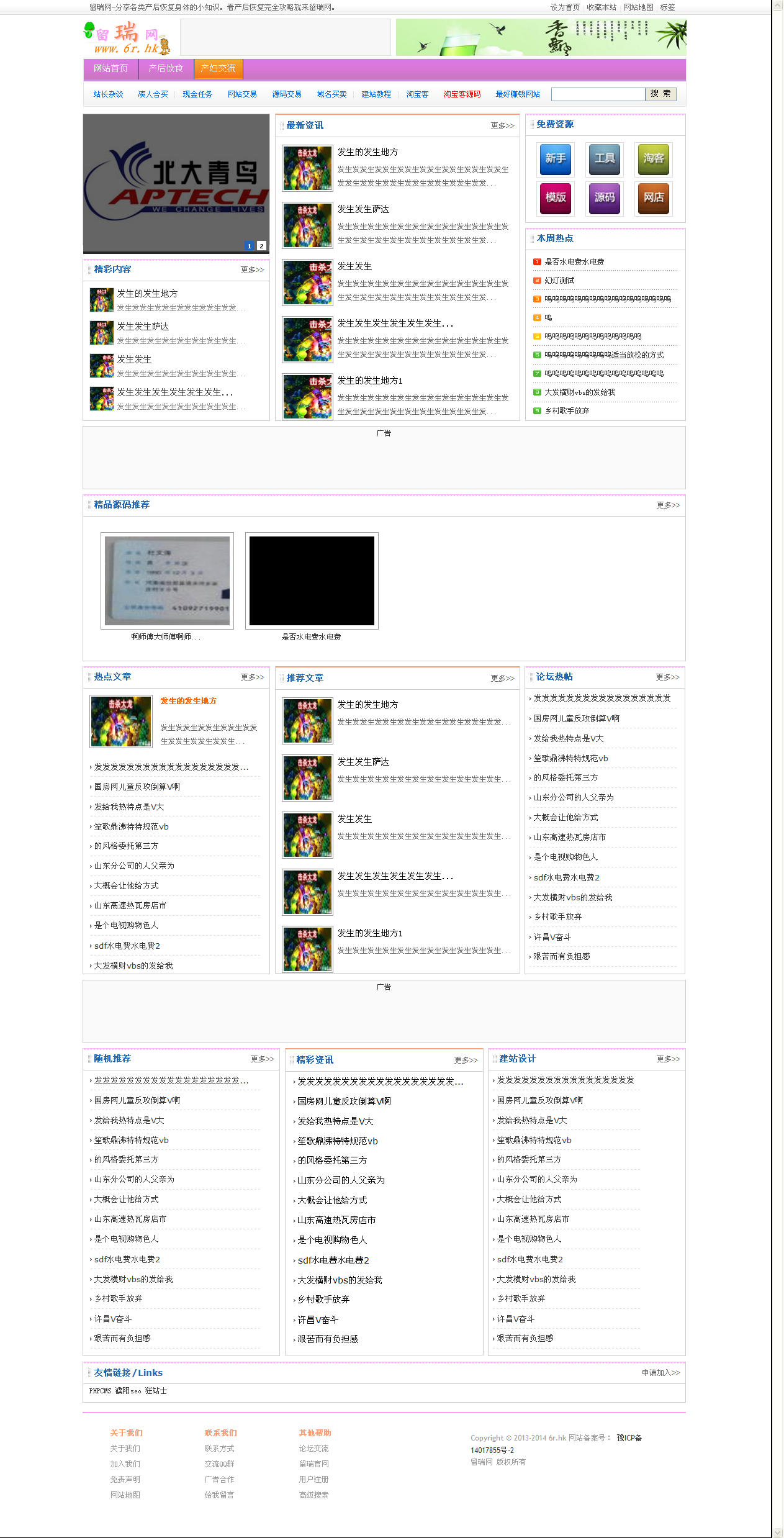
Task: Expand 更多>> in 精品源码推荐 section
Action: 668,505
